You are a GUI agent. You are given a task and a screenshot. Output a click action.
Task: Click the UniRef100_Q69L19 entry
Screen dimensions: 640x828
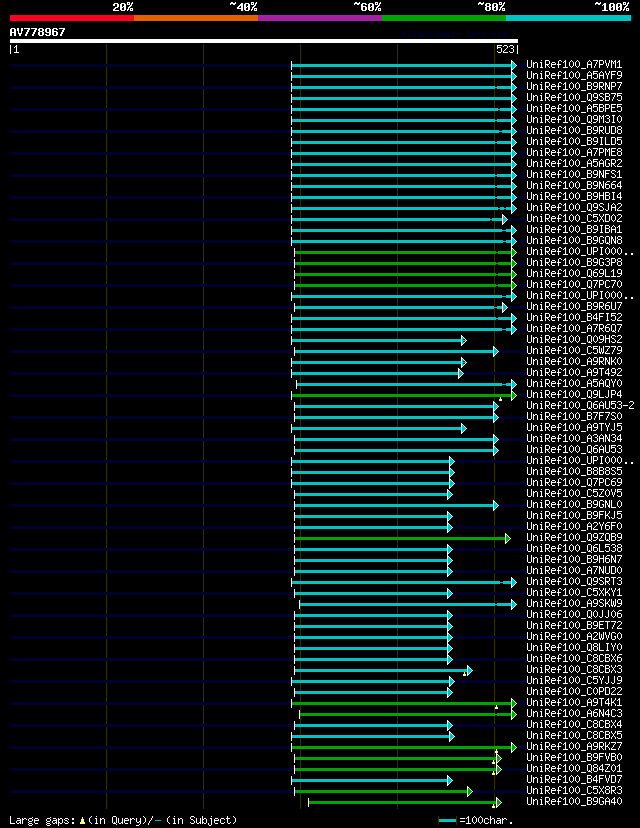[574, 273]
